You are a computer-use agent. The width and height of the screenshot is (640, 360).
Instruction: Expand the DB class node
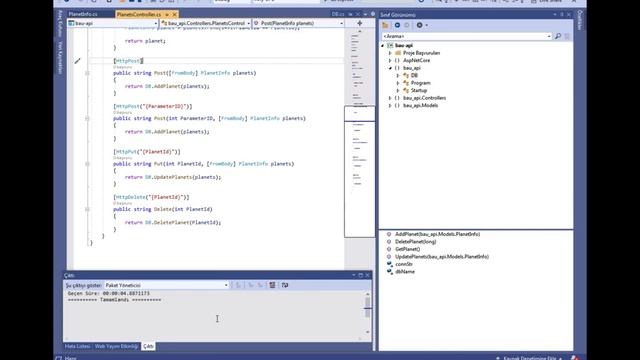click(398, 76)
